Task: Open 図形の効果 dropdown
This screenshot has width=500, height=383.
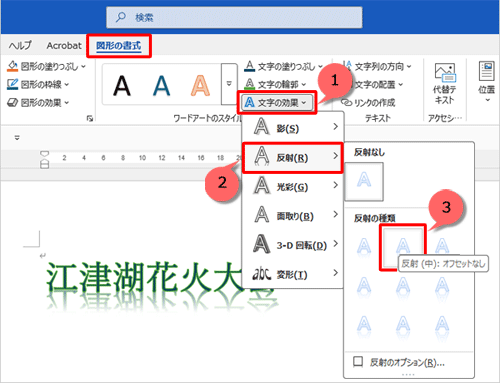Action: [x=38, y=102]
